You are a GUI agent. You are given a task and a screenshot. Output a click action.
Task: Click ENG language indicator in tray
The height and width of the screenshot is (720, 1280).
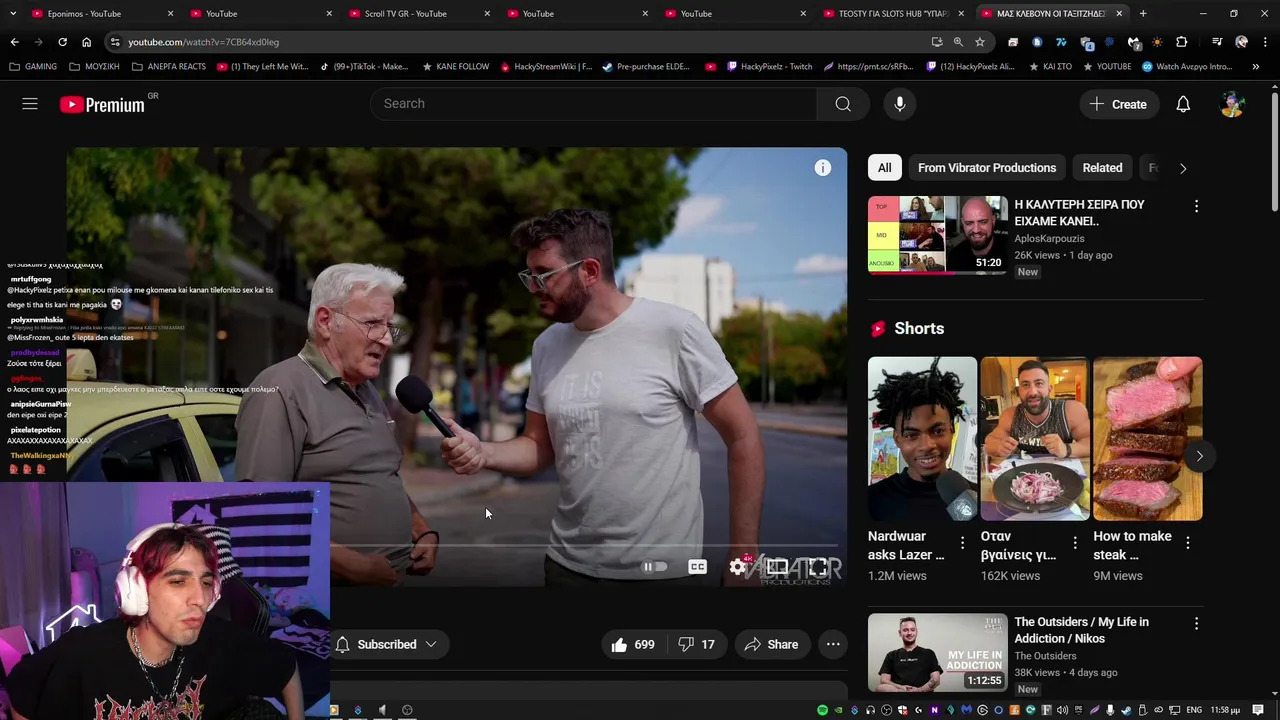pos(1194,710)
